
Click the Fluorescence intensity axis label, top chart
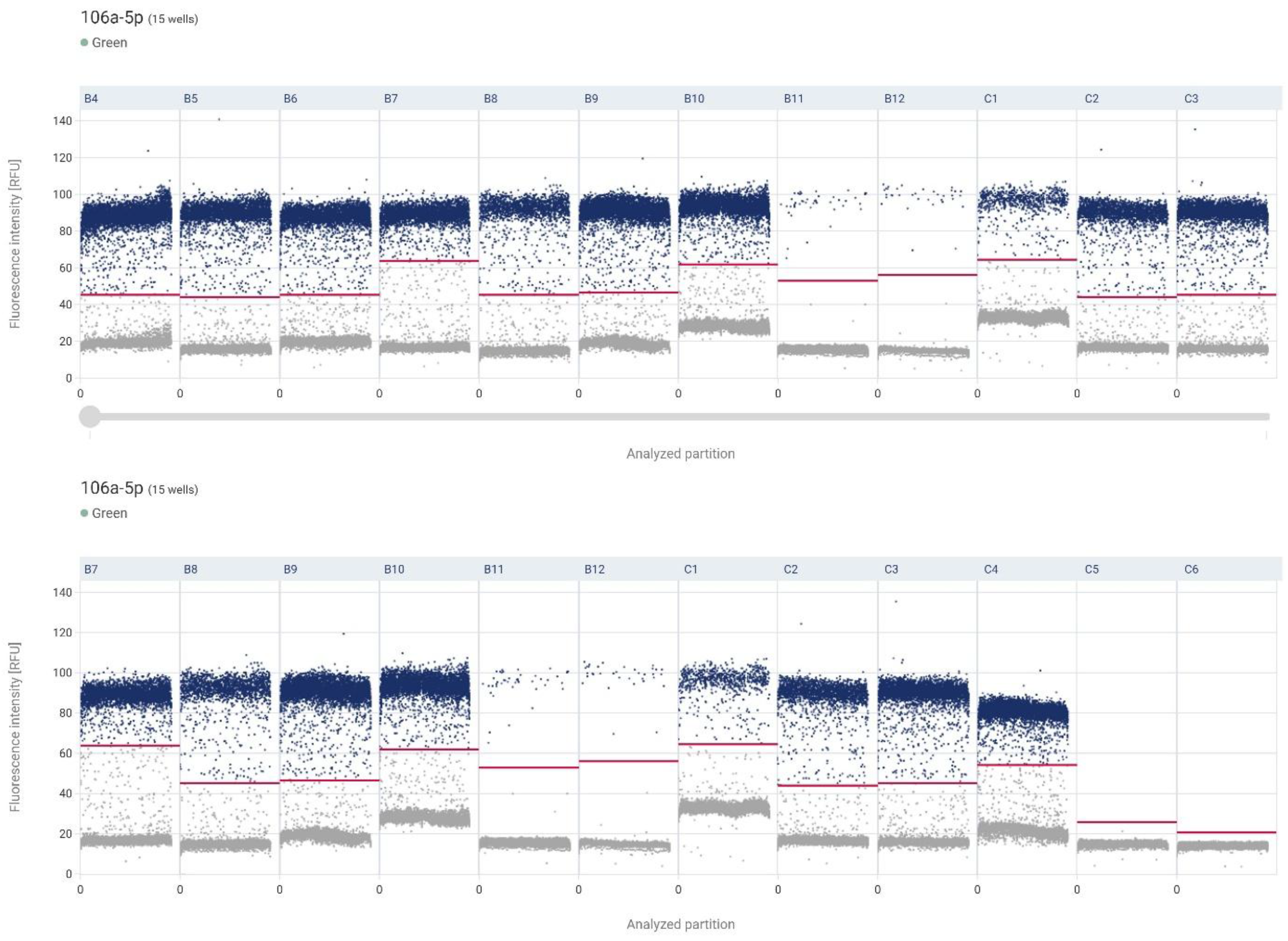tap(16, 239)
